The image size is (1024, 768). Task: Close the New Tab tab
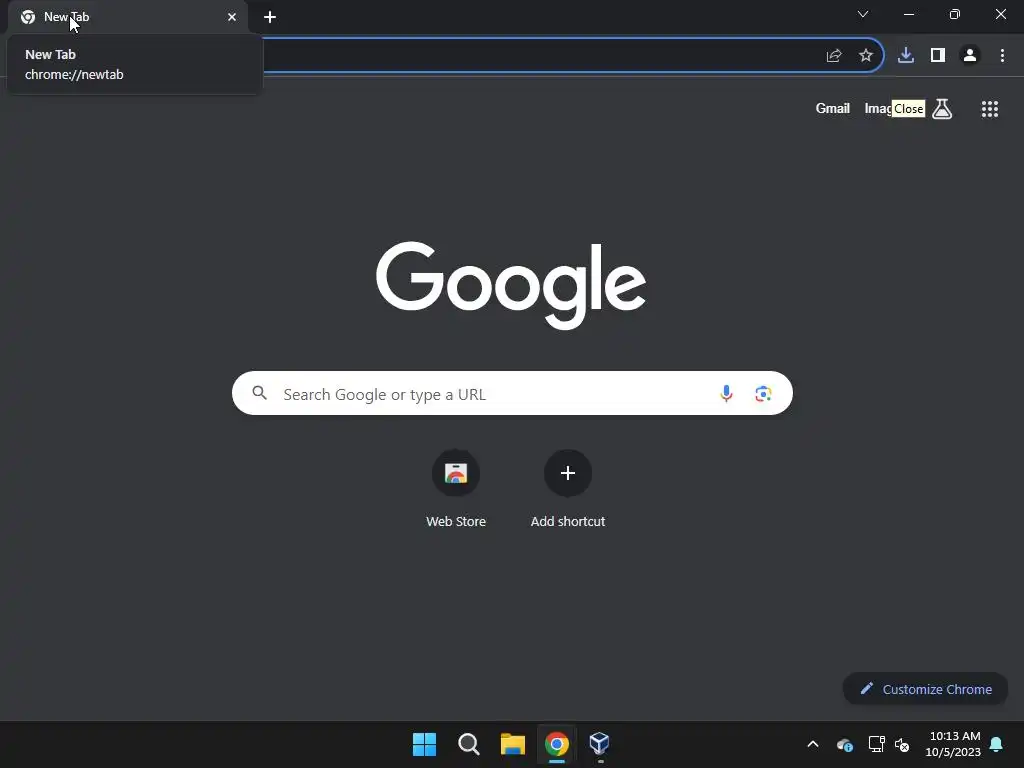232,17
